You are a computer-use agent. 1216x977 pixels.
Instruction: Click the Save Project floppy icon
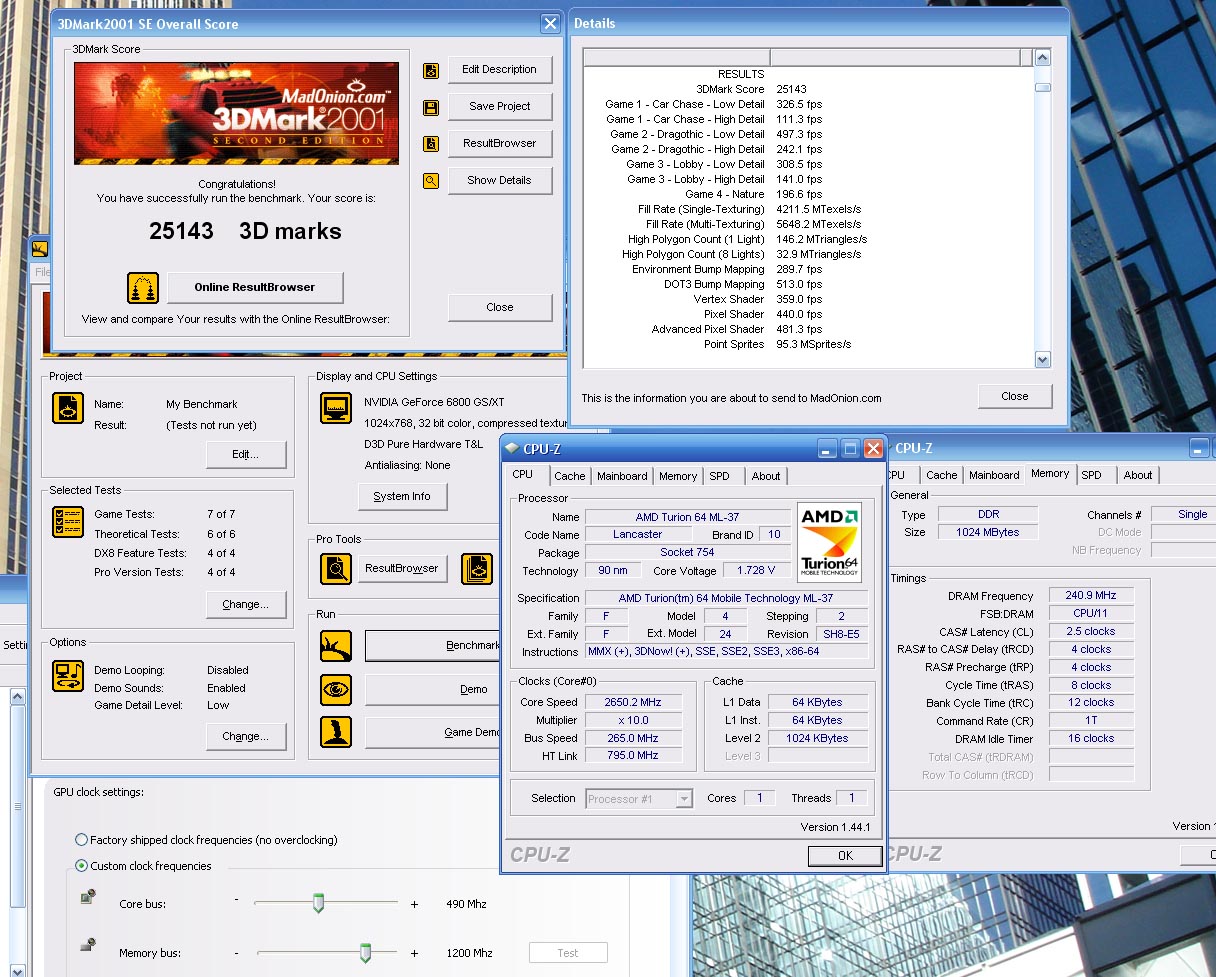coord(431,107)
